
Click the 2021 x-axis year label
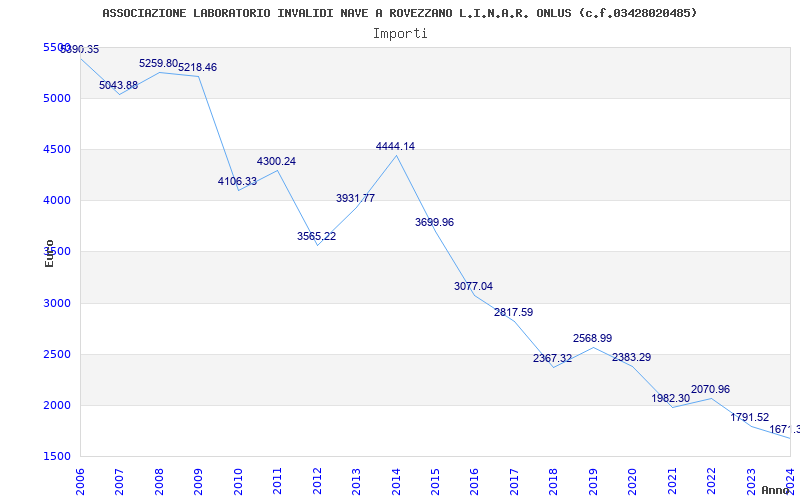671,482
